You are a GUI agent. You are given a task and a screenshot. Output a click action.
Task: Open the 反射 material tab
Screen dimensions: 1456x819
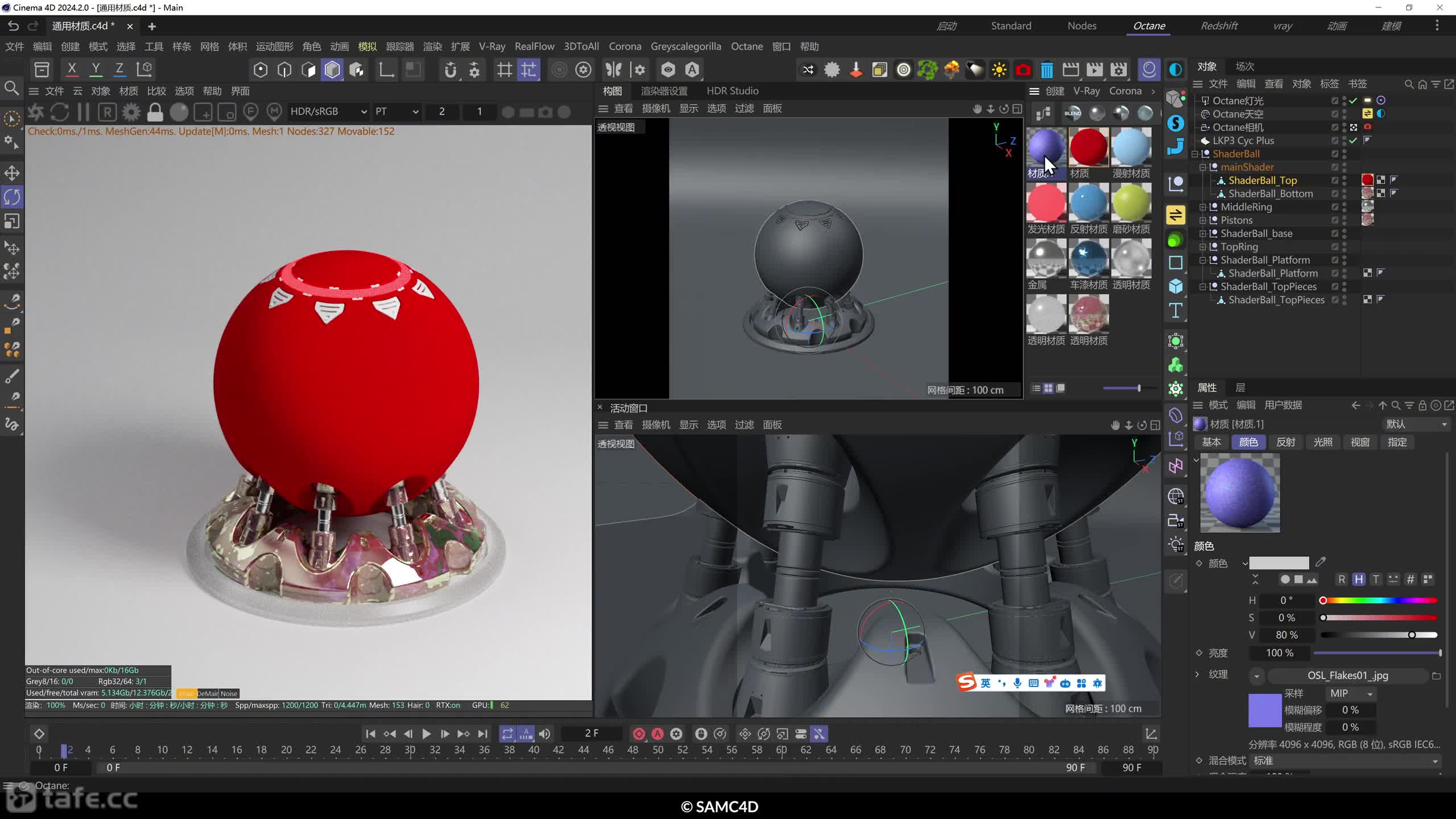click(x=1285, y=442)
